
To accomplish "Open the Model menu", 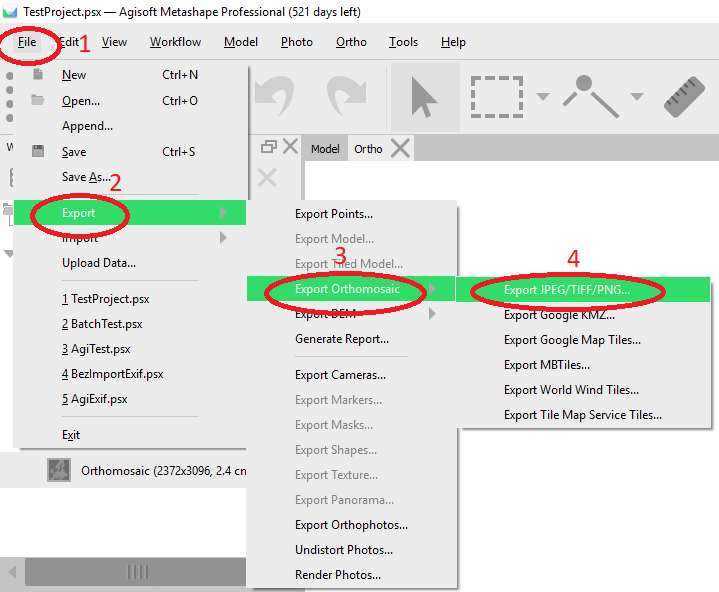I will (x=241, y=42).
